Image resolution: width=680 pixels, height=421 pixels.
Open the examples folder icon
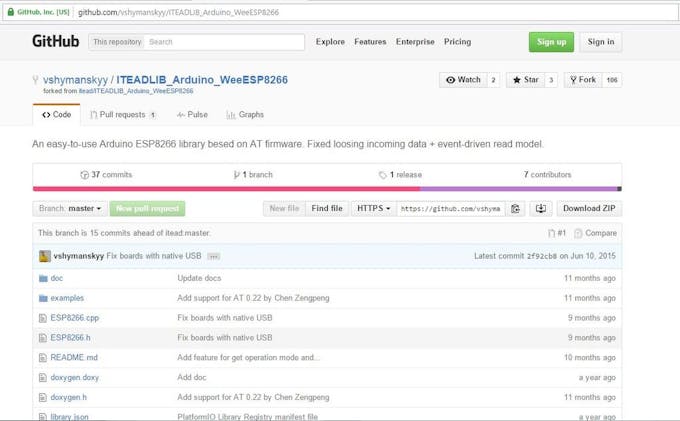pos(43,298)
